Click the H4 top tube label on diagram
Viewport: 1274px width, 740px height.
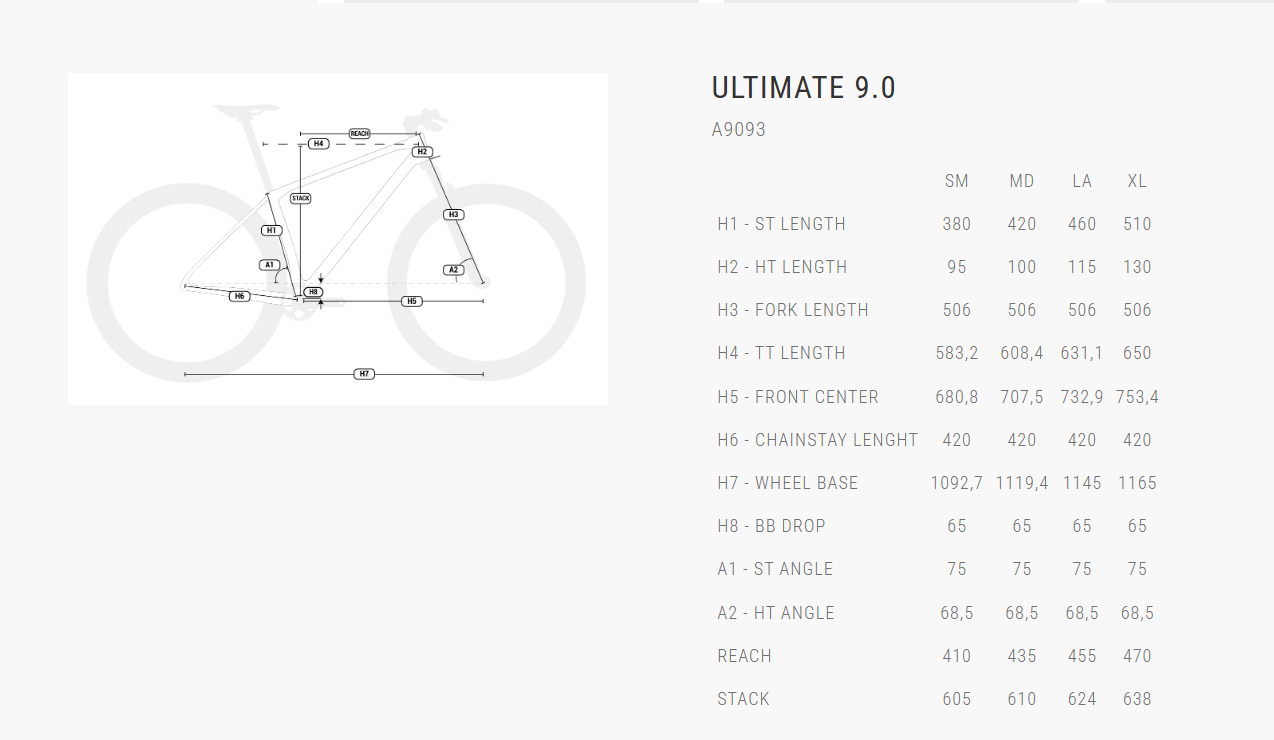pos(318,144)
